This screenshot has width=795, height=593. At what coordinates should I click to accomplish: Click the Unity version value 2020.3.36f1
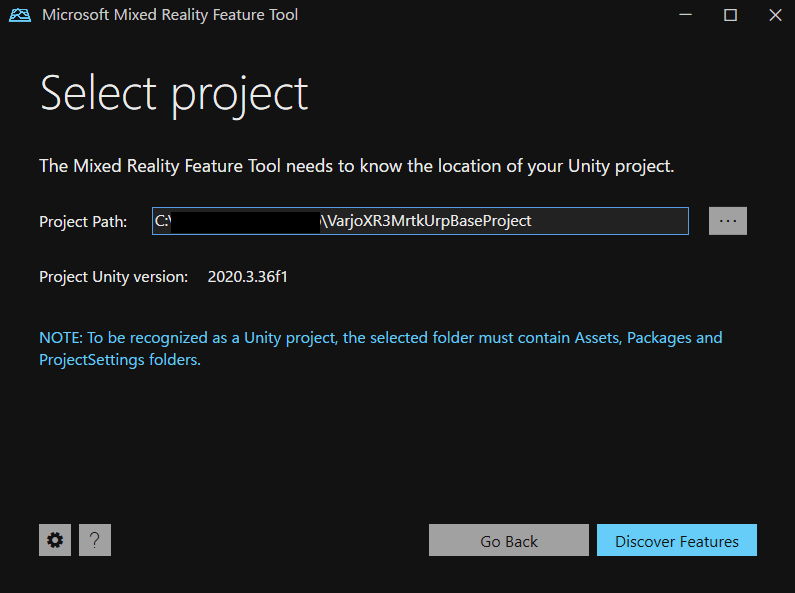(x=247, y=277)
